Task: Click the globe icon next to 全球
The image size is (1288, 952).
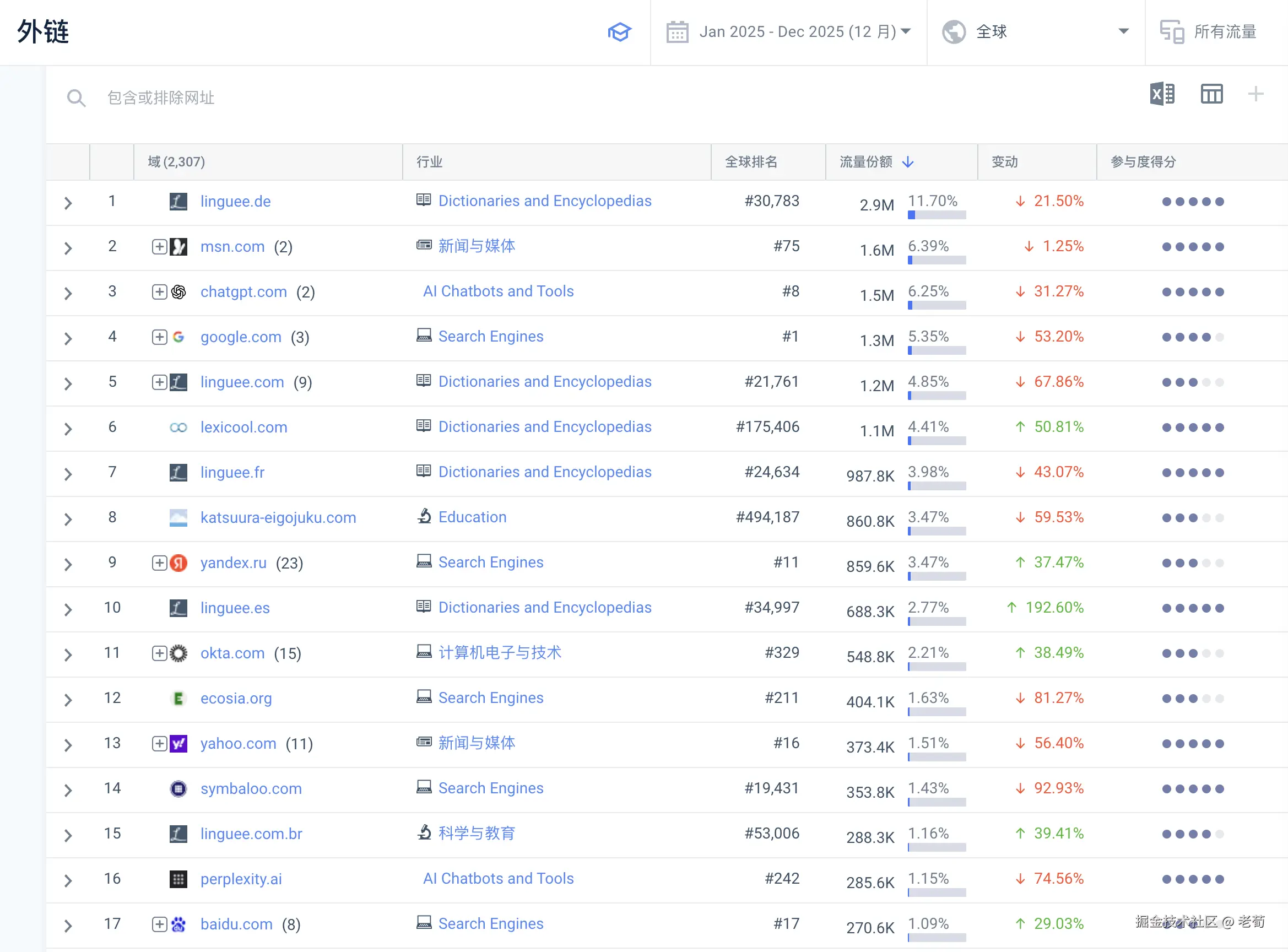Action: (x=954, y=32)
